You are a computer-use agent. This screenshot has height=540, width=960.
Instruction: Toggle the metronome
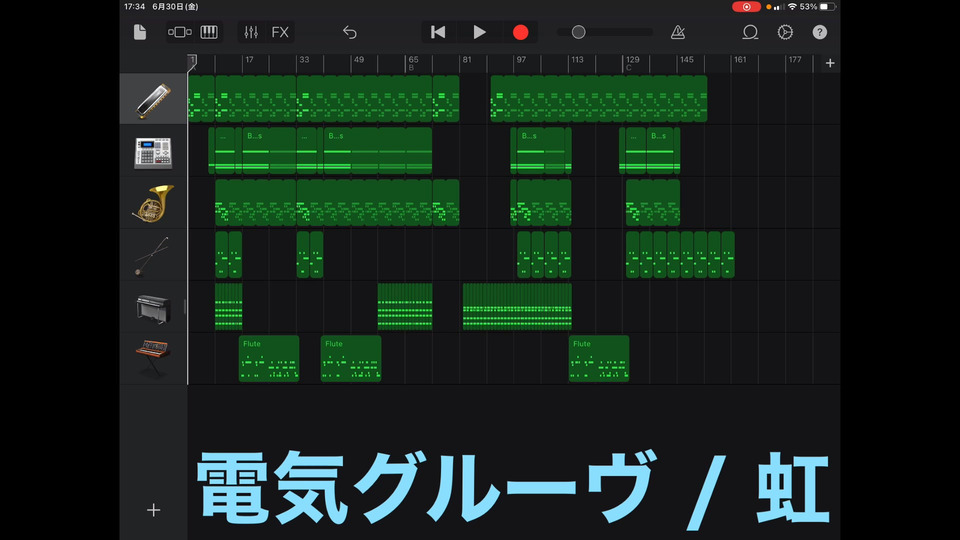(x=678, y=32)
